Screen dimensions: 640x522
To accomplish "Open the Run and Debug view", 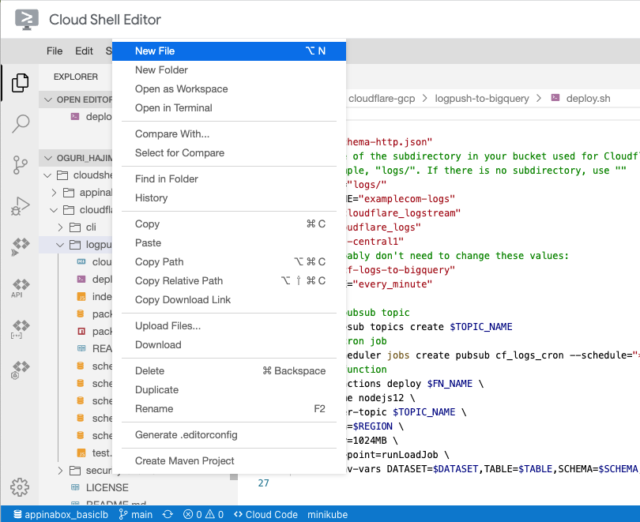I will click(20, 206).
